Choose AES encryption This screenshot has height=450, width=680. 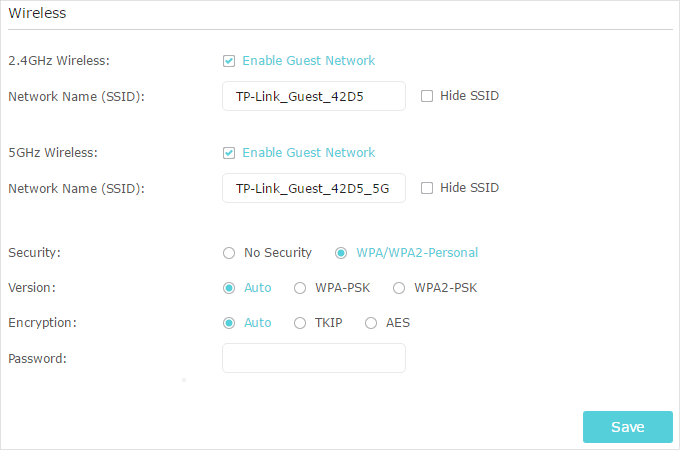coord(371,323)
